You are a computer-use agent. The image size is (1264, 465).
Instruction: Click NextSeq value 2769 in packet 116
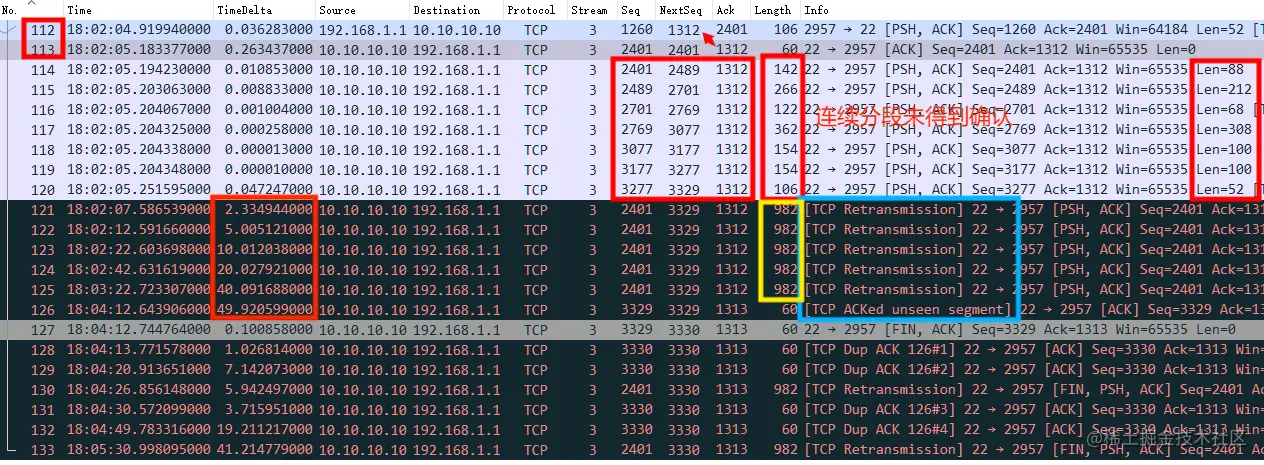pos(683,110)
